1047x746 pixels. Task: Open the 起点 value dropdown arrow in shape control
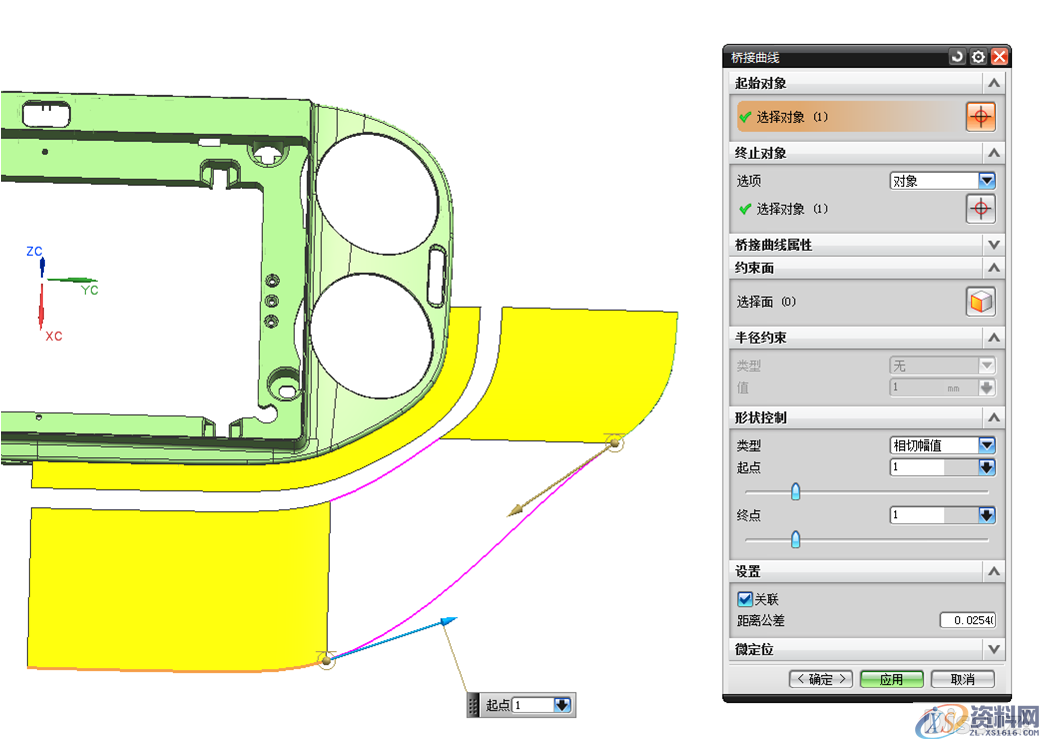[x=987, y=467]
